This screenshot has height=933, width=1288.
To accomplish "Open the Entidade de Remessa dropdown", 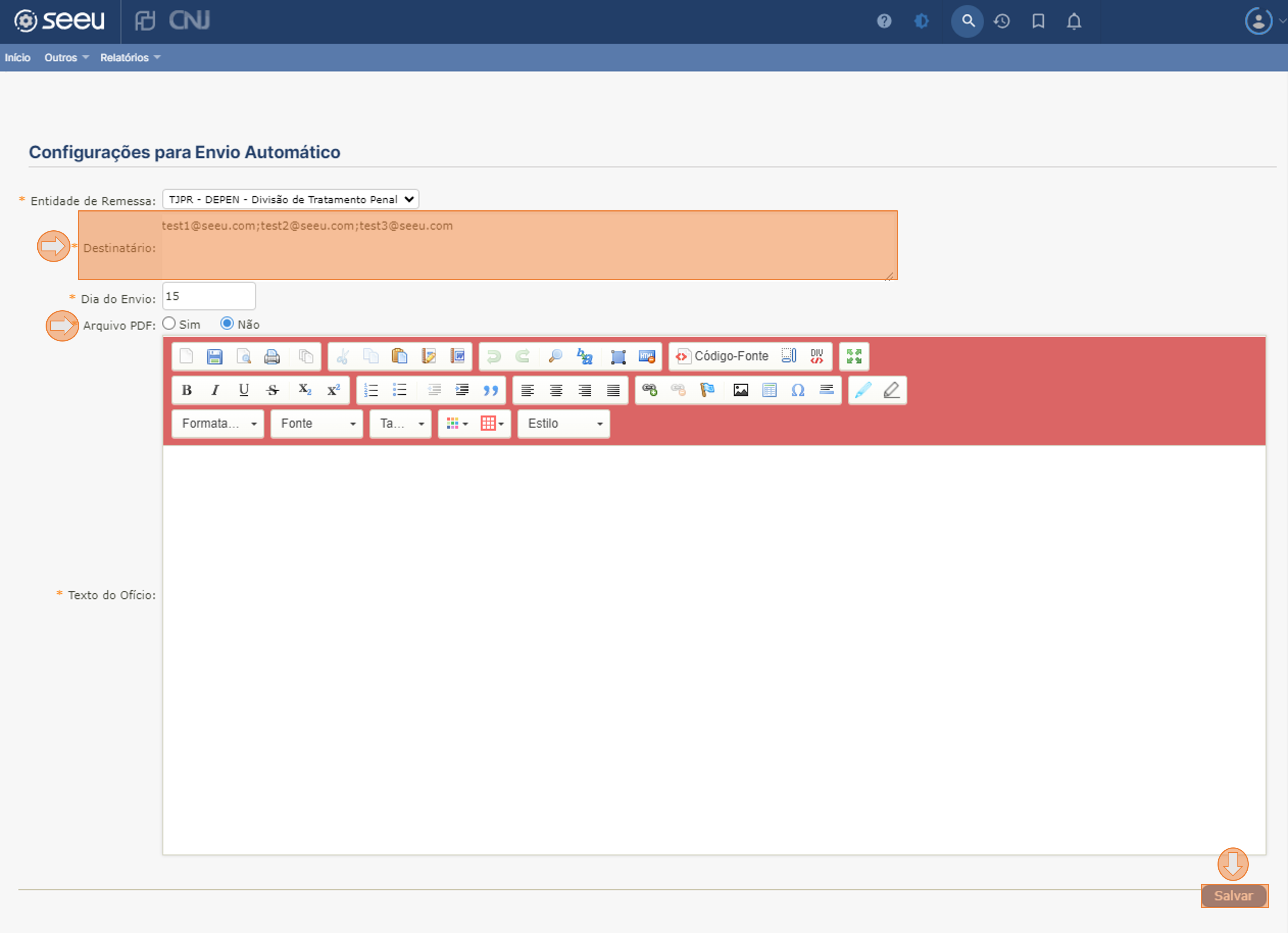I will (x=291, y=199).
